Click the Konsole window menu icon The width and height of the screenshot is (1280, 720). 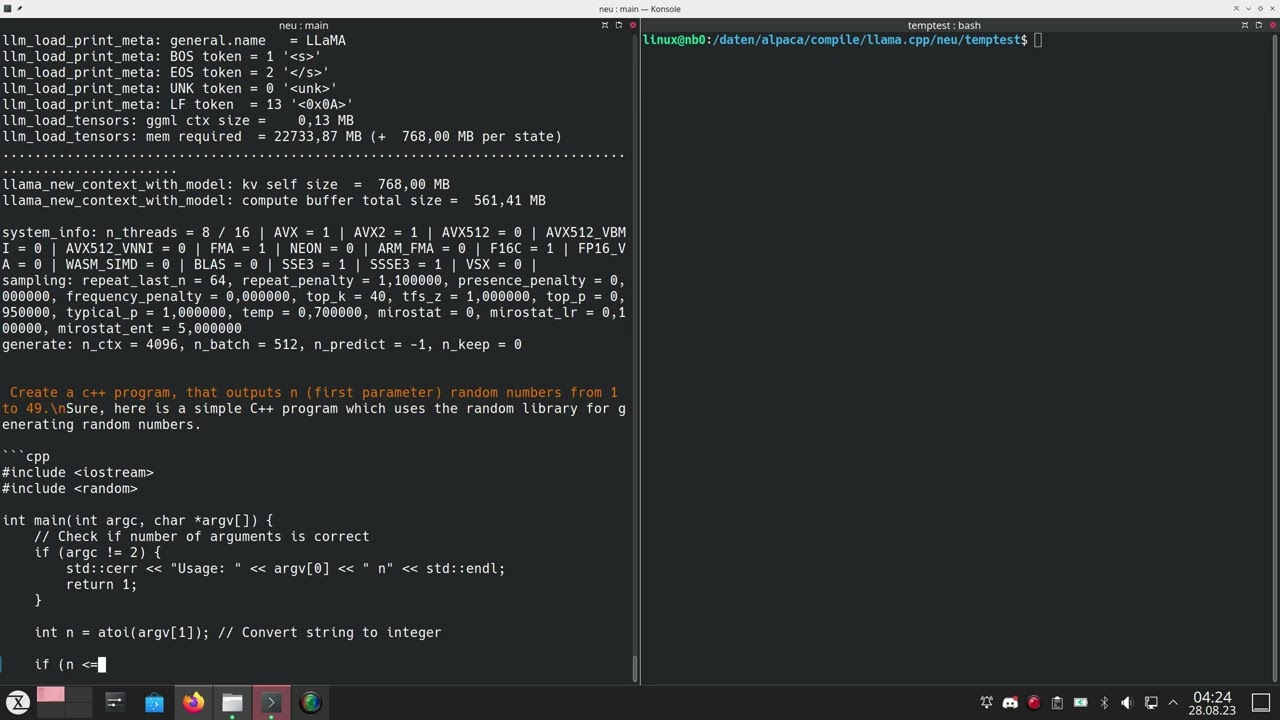tap(7, 9)
